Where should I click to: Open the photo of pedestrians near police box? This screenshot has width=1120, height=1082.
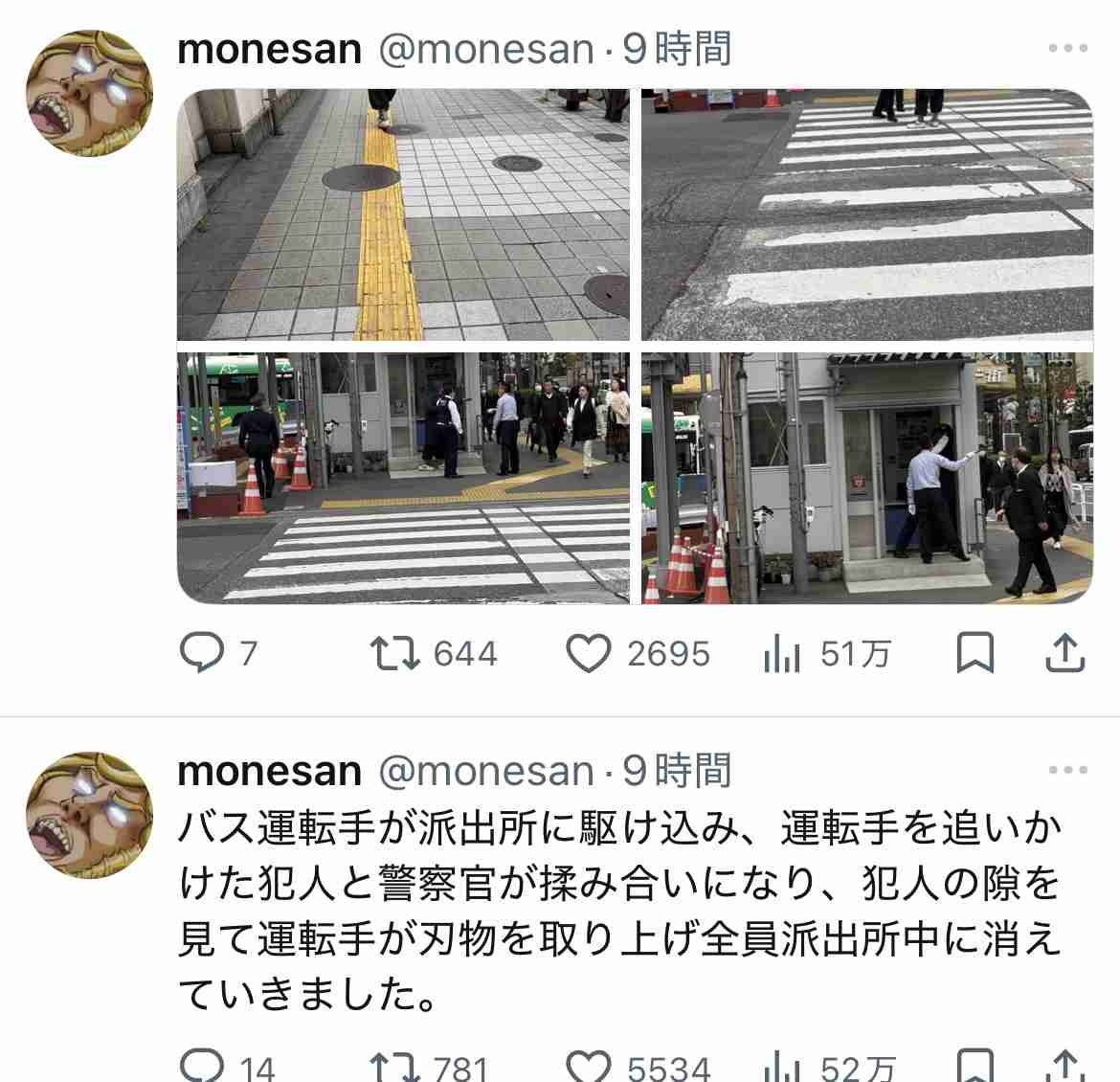403,478
